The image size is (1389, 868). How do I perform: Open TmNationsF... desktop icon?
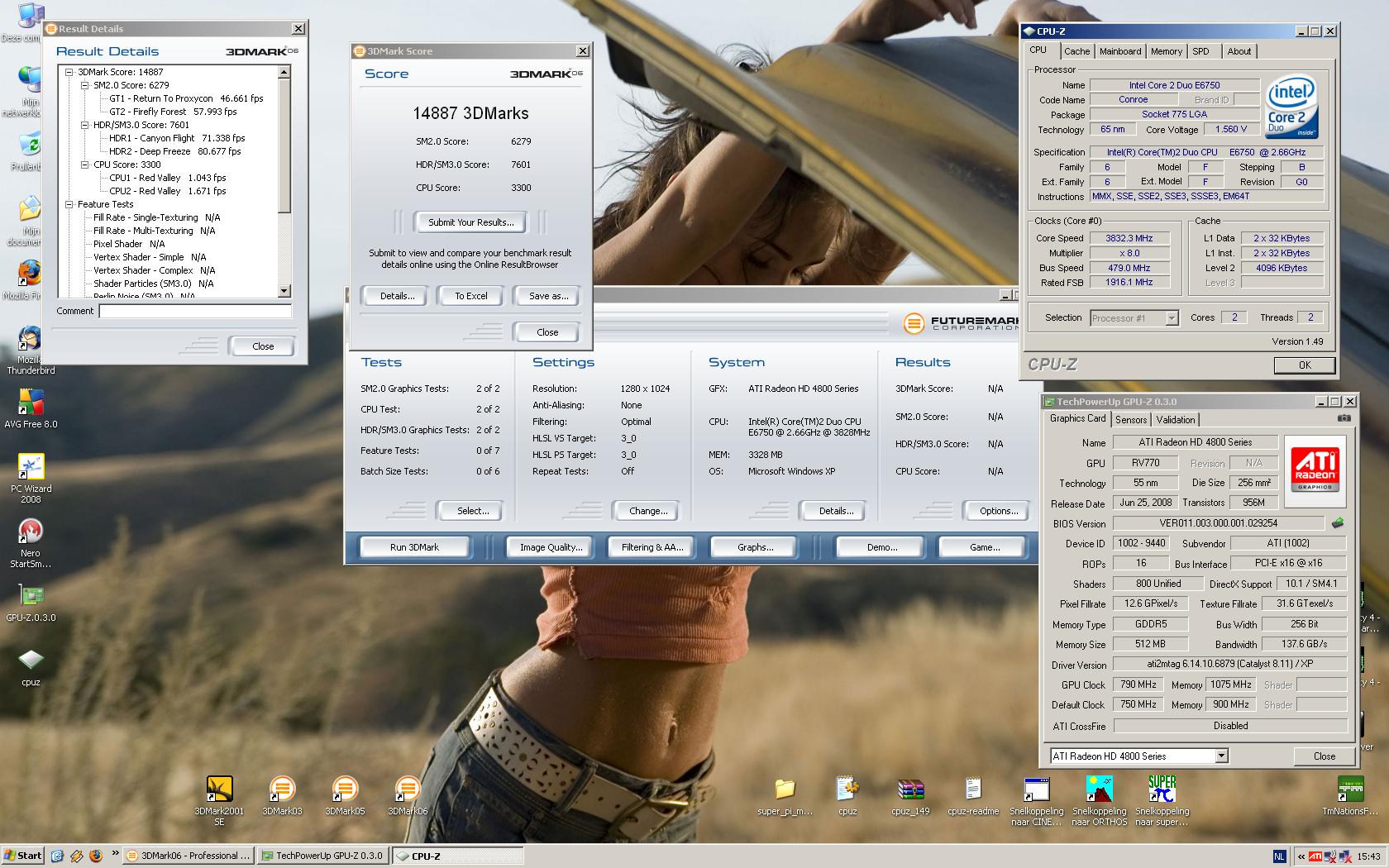point(1350,790)
